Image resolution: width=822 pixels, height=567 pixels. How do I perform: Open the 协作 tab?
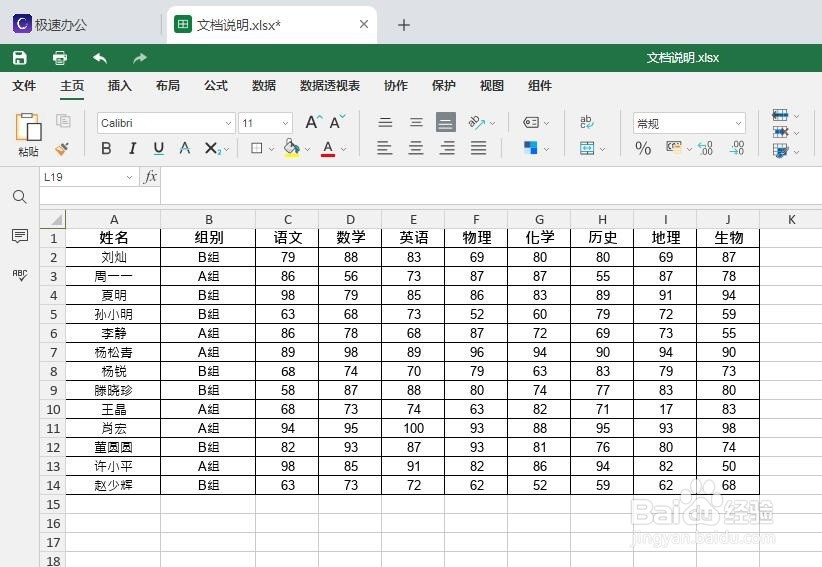pos(396,86)
